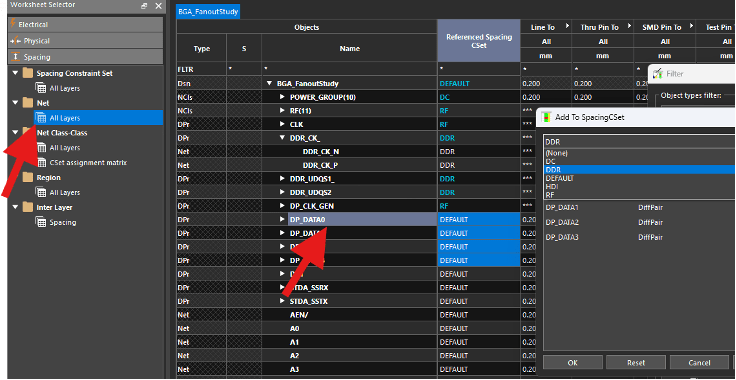The width and height of the screenshot is (736, 380).
Task: Choose DDR from the CSet list
Action: point(638,170)
